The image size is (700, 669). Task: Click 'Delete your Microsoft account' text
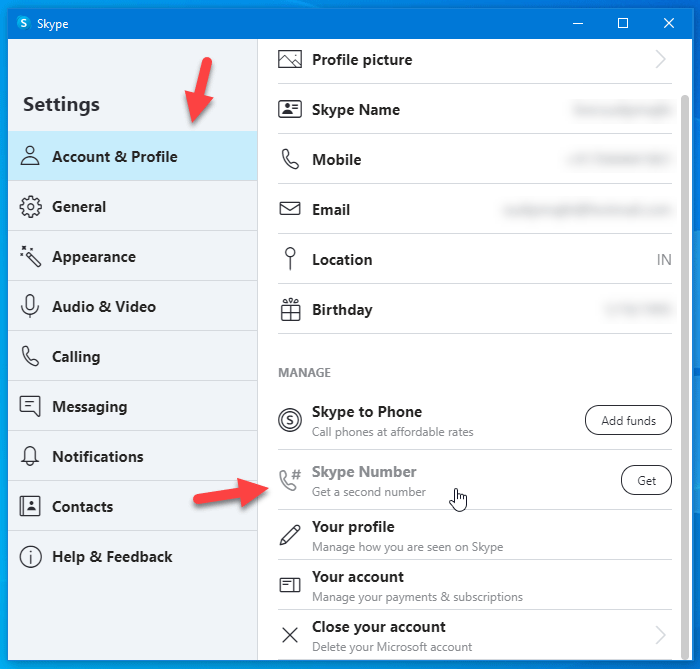(392, 647)
